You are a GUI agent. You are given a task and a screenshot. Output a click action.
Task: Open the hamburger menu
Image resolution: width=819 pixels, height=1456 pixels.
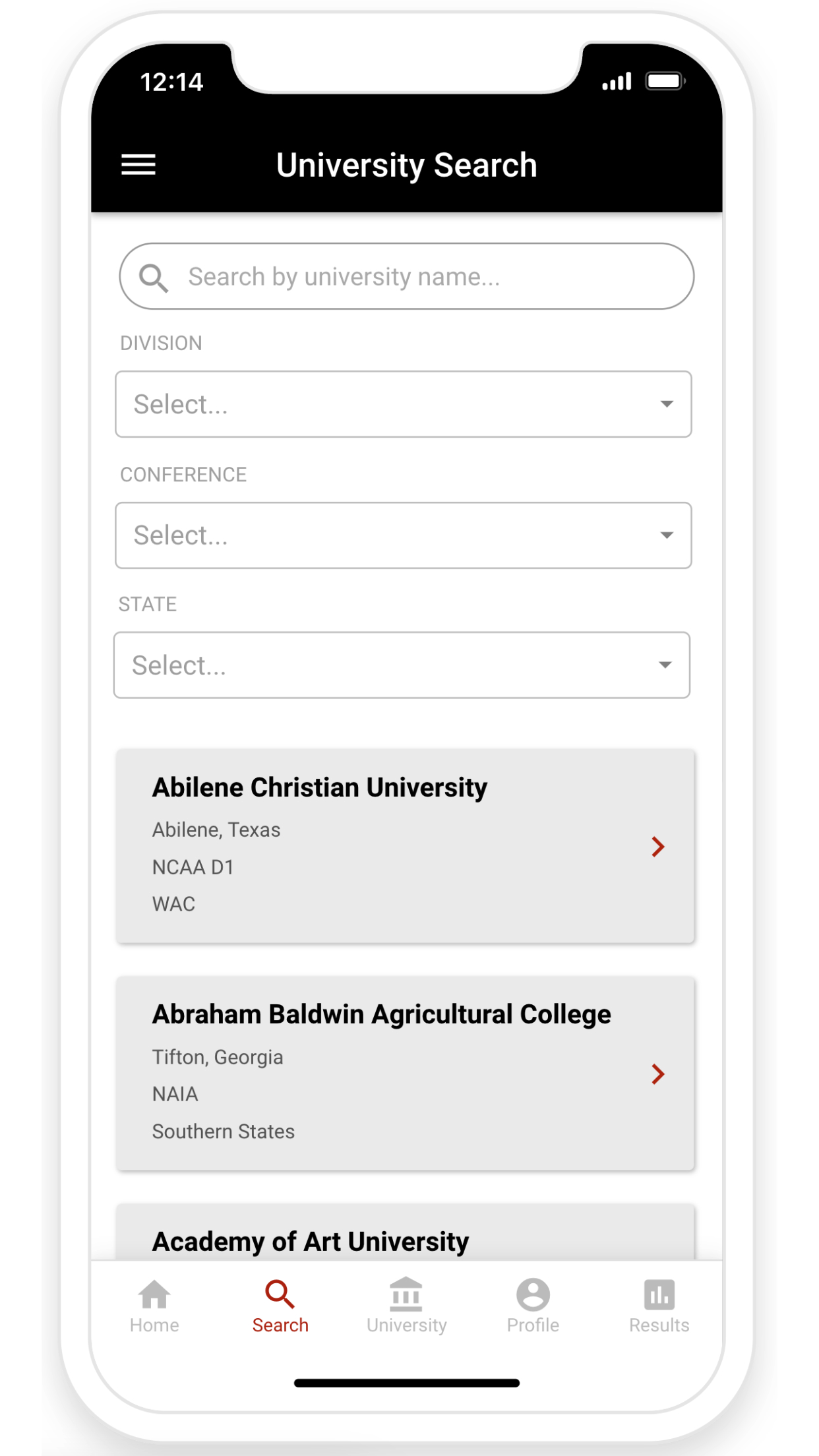138,165
